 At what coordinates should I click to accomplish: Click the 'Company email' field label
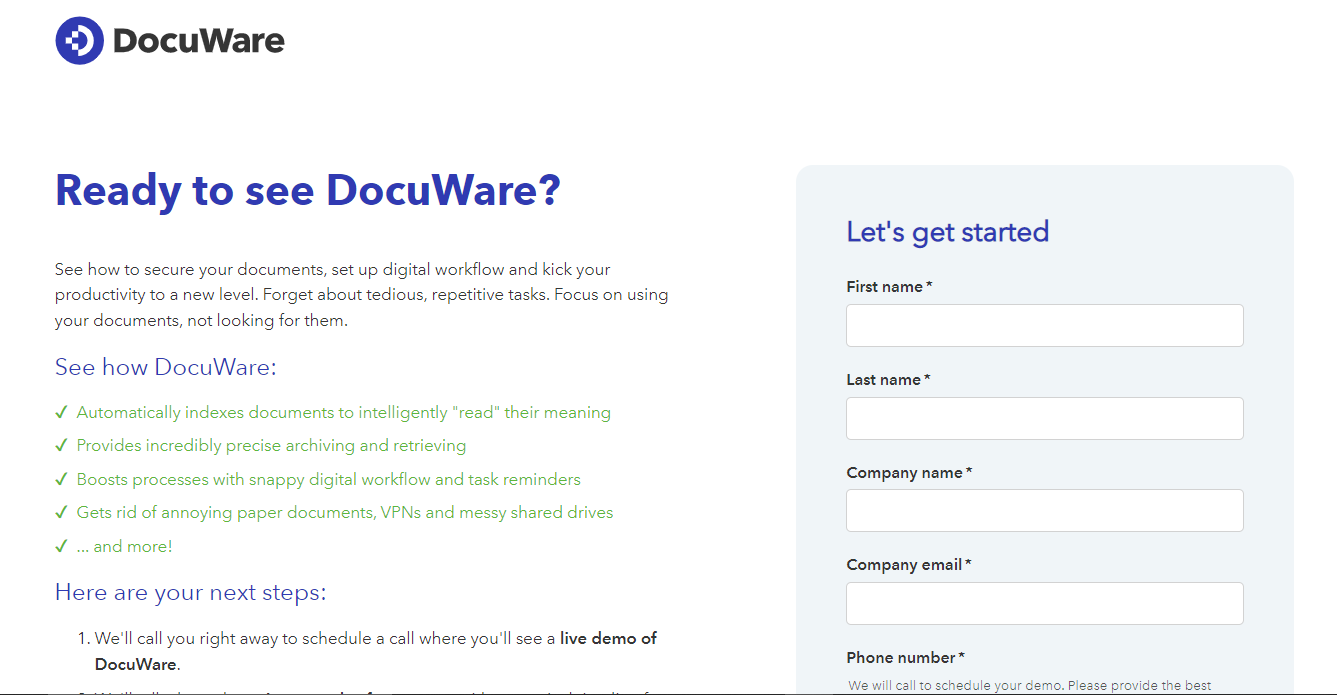pyautogui.click(x=908, y=565)
